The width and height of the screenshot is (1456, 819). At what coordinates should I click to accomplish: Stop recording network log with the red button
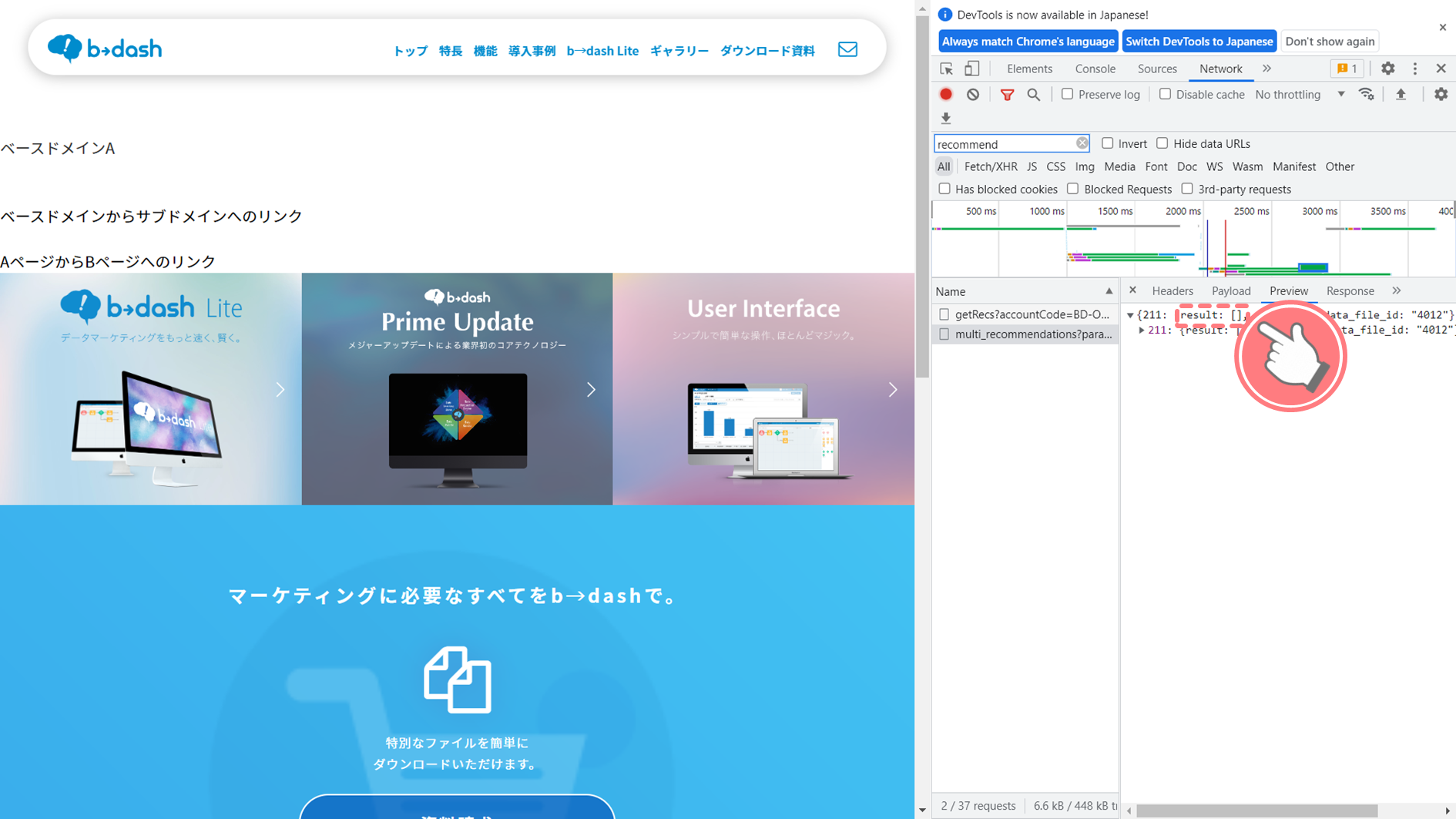(946, 94)
